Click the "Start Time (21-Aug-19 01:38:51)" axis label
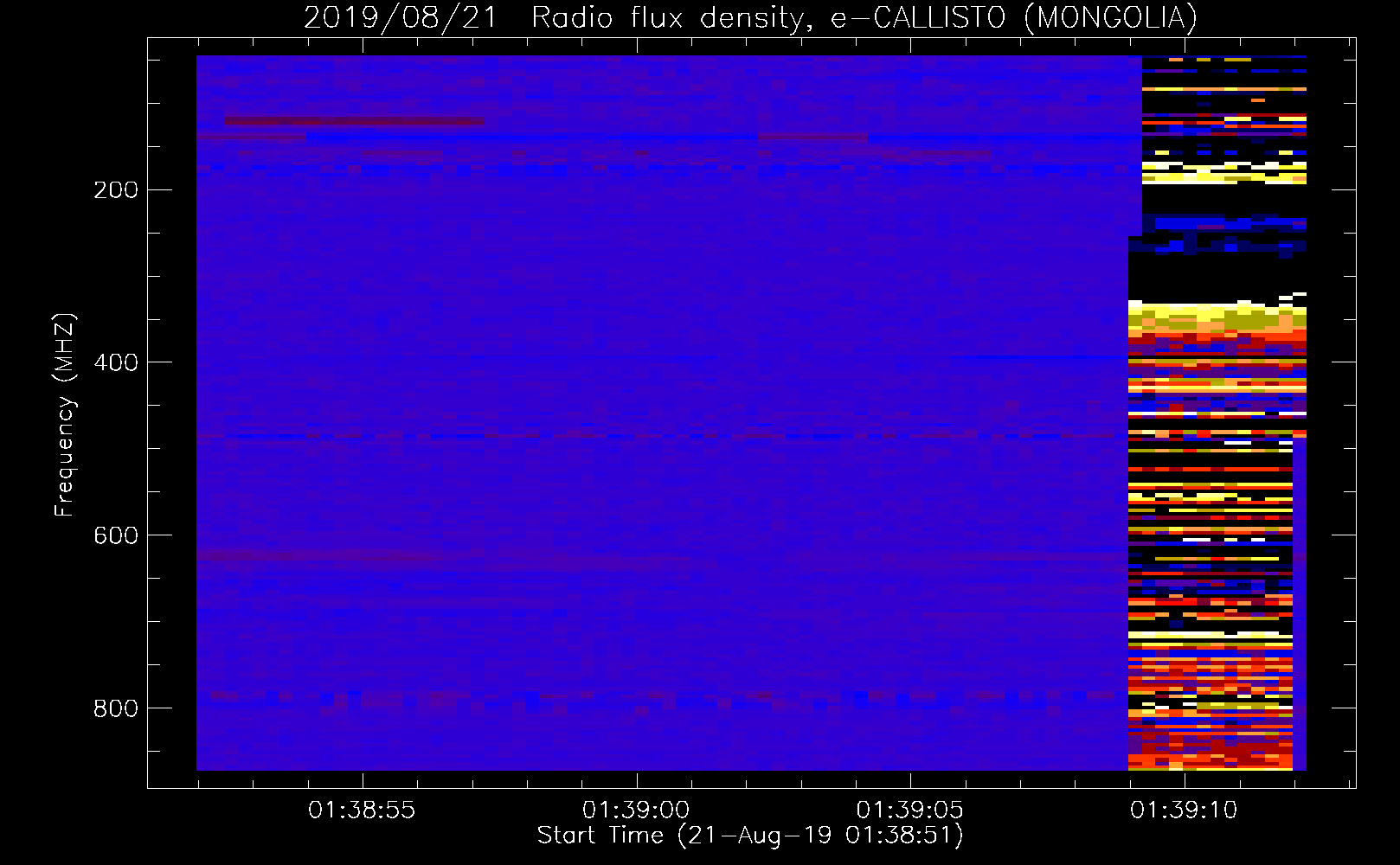 pyautogui.click(x=750, y=836)
